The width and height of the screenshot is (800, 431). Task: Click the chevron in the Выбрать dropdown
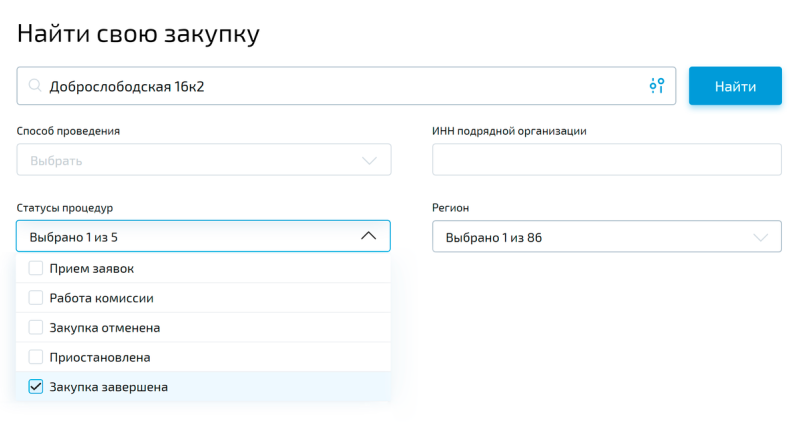pyautogui.click(x=369, y=161)
